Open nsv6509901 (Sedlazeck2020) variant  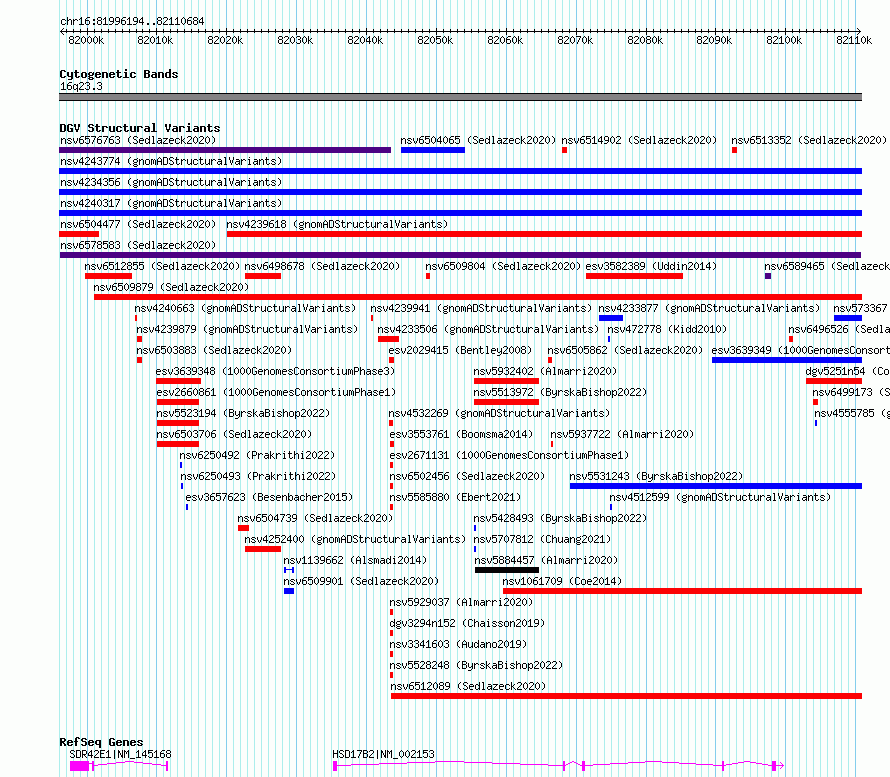[361, 581]
